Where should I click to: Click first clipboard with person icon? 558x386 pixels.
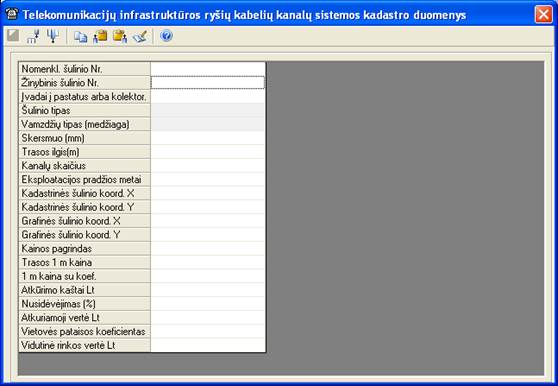(100, 36)
